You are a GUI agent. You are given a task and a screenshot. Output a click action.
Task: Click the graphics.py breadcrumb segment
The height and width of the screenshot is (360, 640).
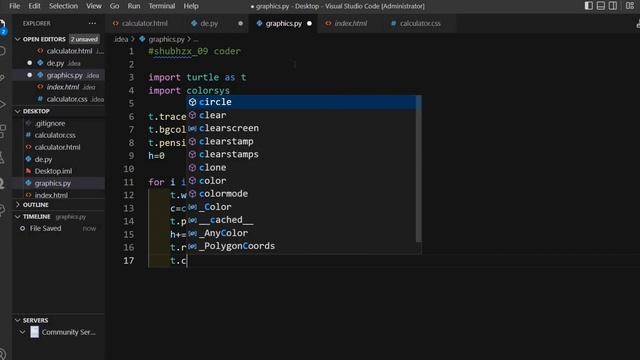pos(162,39)
